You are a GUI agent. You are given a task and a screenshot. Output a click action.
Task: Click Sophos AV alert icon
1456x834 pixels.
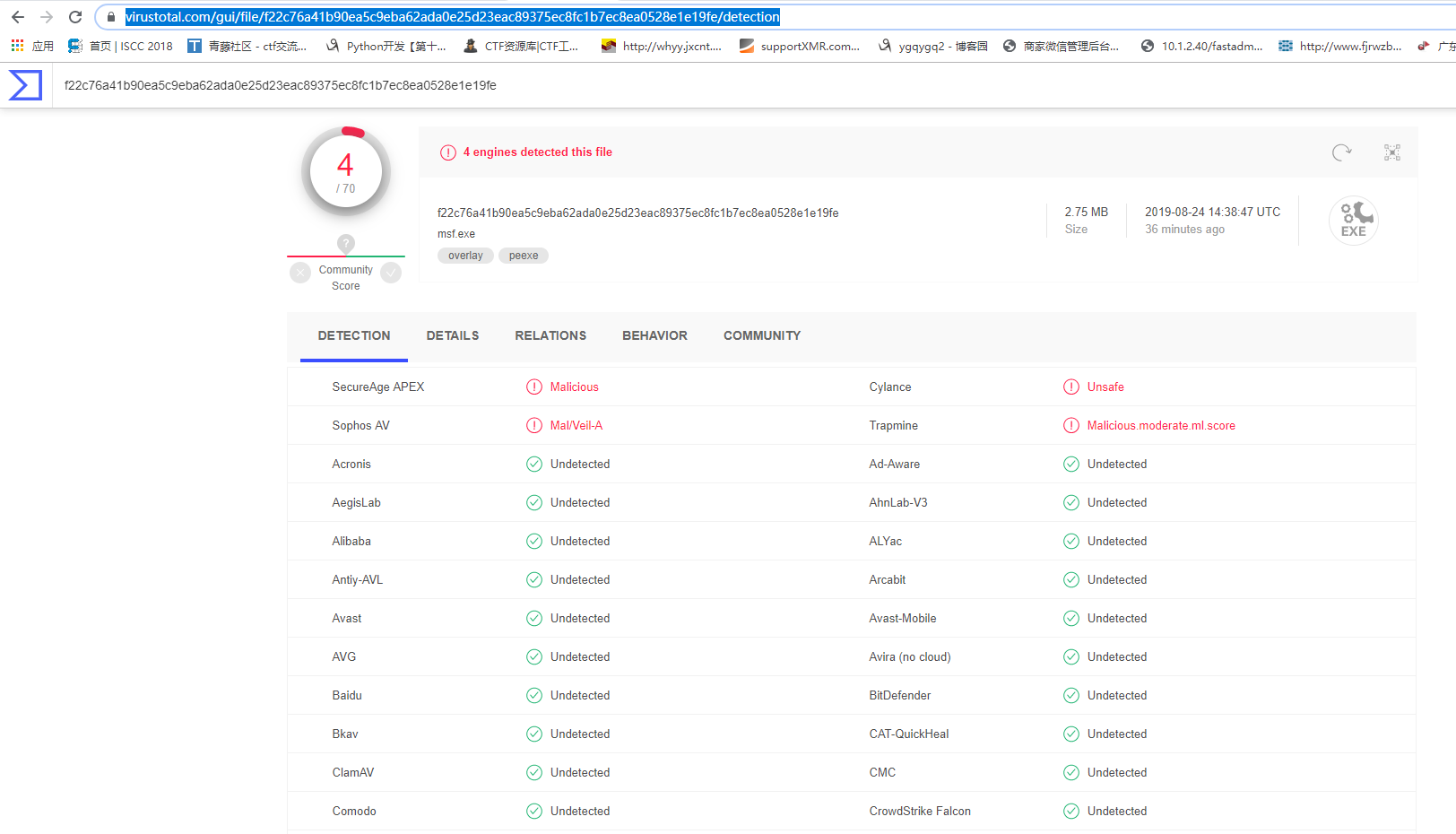(534, 425)
